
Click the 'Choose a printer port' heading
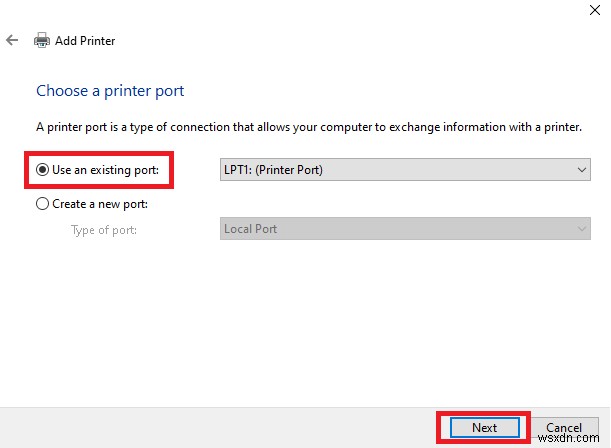click(x=110, y=91)
